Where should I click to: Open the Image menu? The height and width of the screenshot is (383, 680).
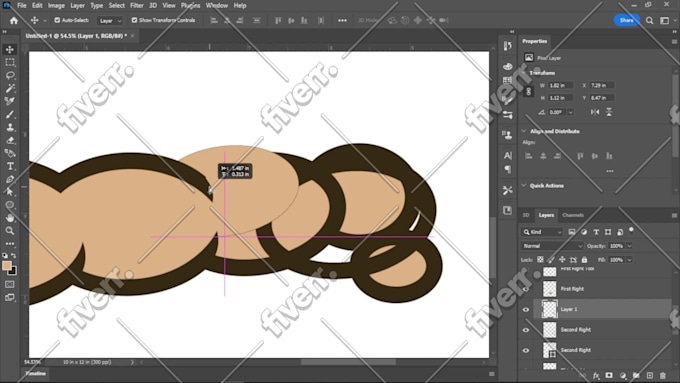tap(56, 6)
